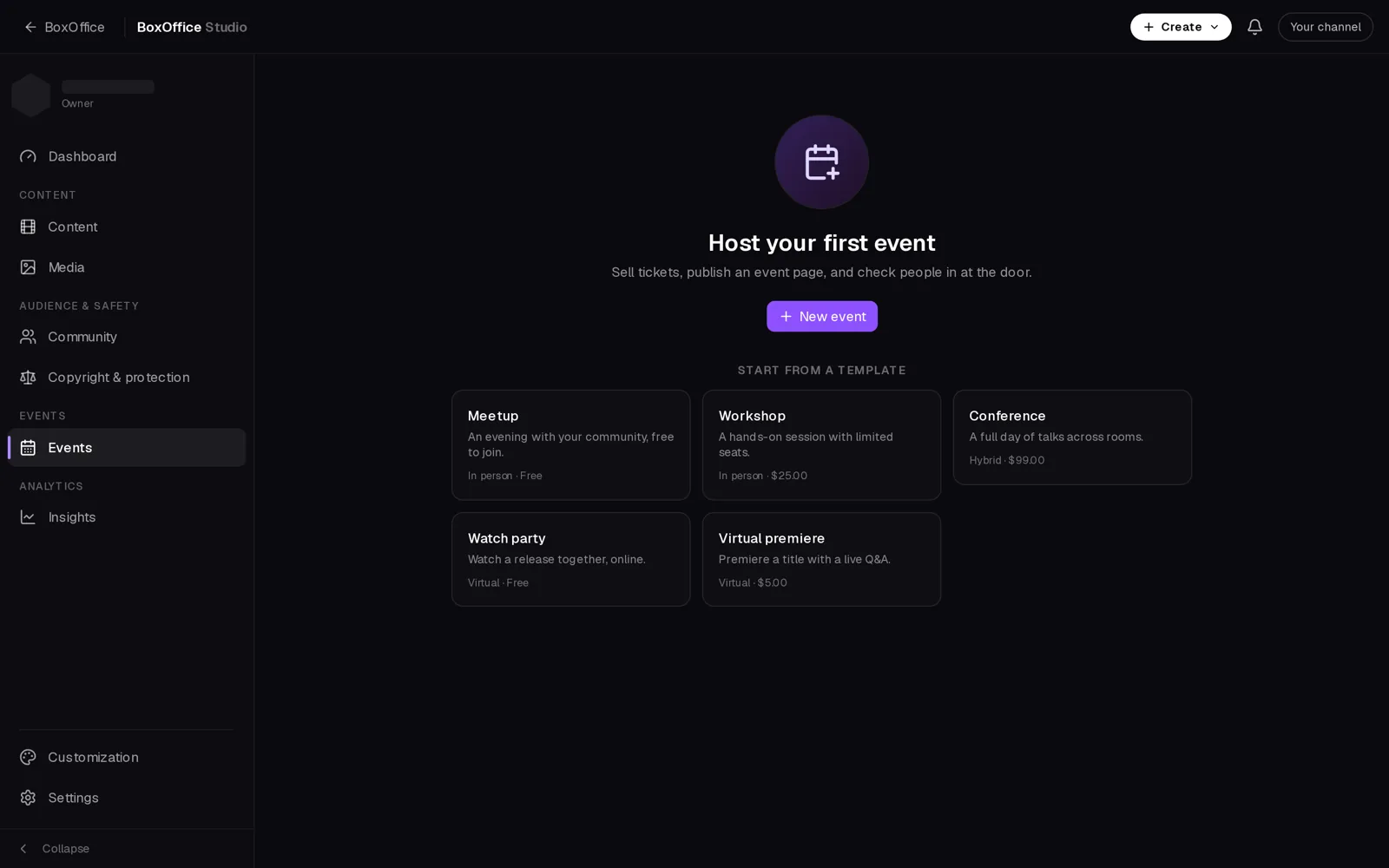Click the Media image icon
The height and width of the screenshot is (868, 1389).
(x=28, y=267)
